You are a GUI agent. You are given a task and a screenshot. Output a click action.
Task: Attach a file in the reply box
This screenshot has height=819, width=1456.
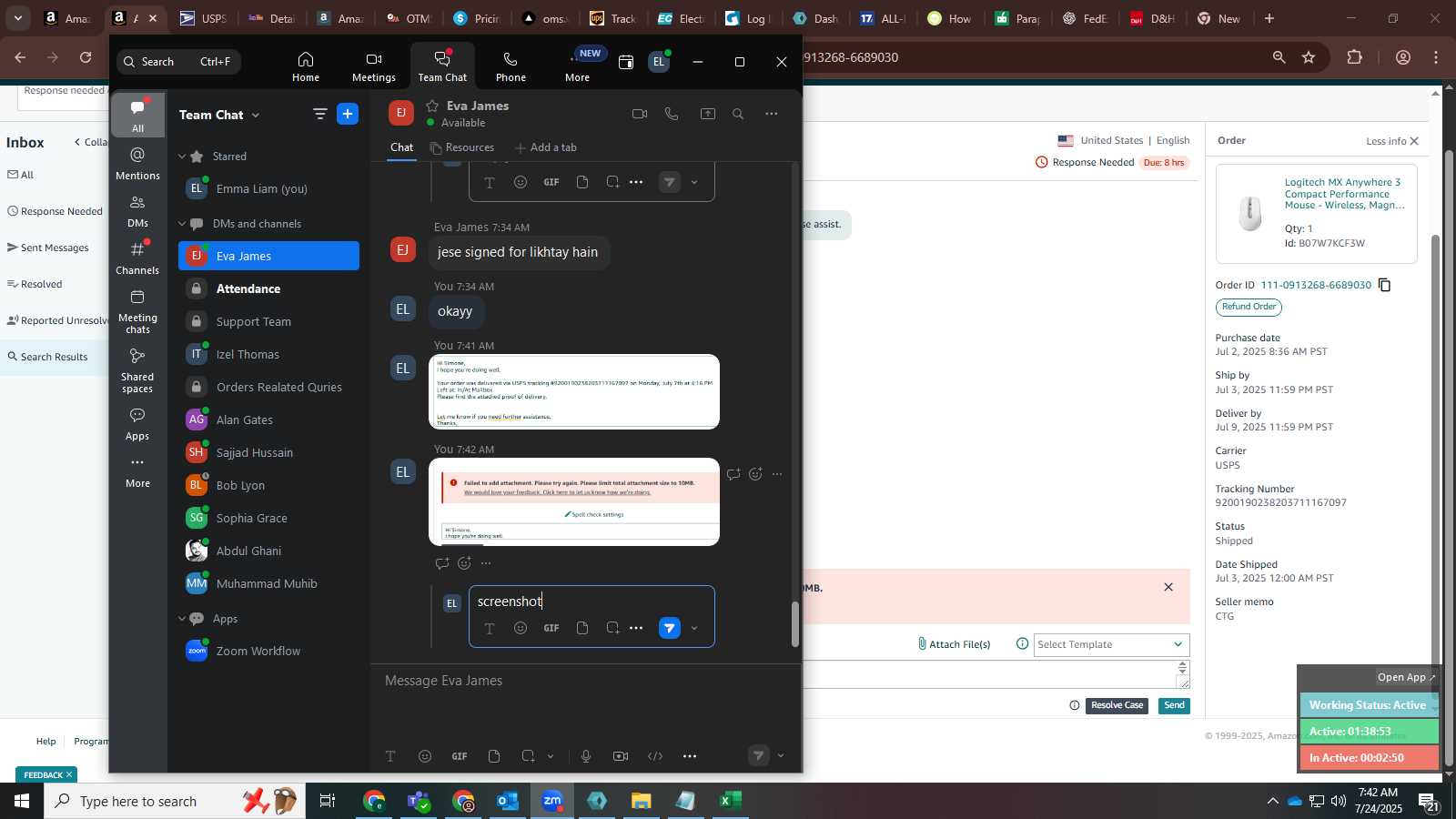click(582, 628)
